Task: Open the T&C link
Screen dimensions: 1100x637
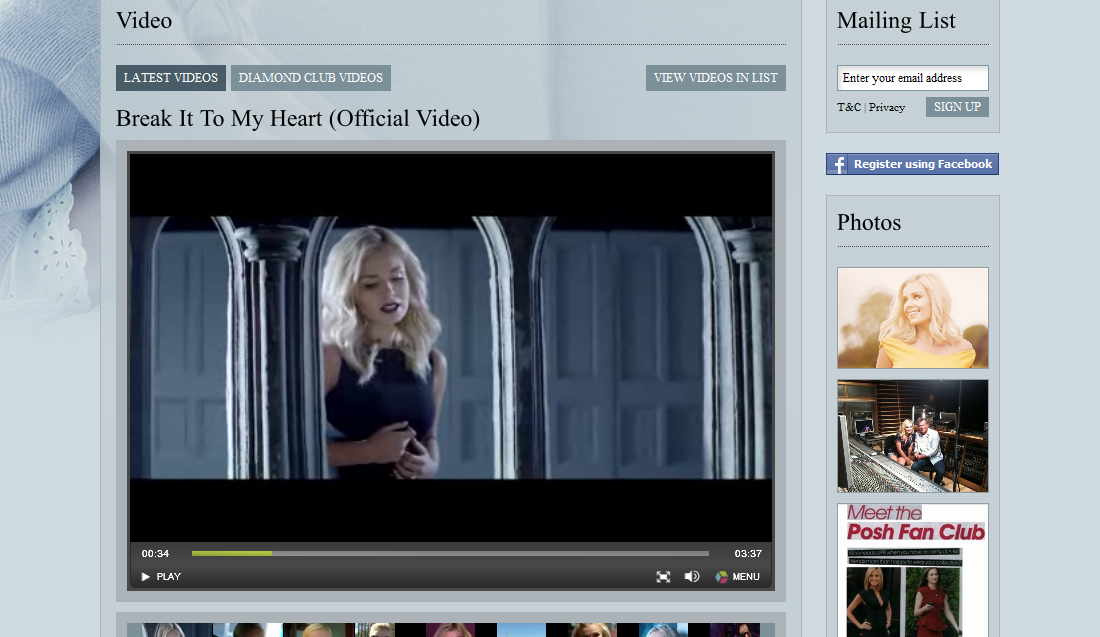Action: coord(849,107)
